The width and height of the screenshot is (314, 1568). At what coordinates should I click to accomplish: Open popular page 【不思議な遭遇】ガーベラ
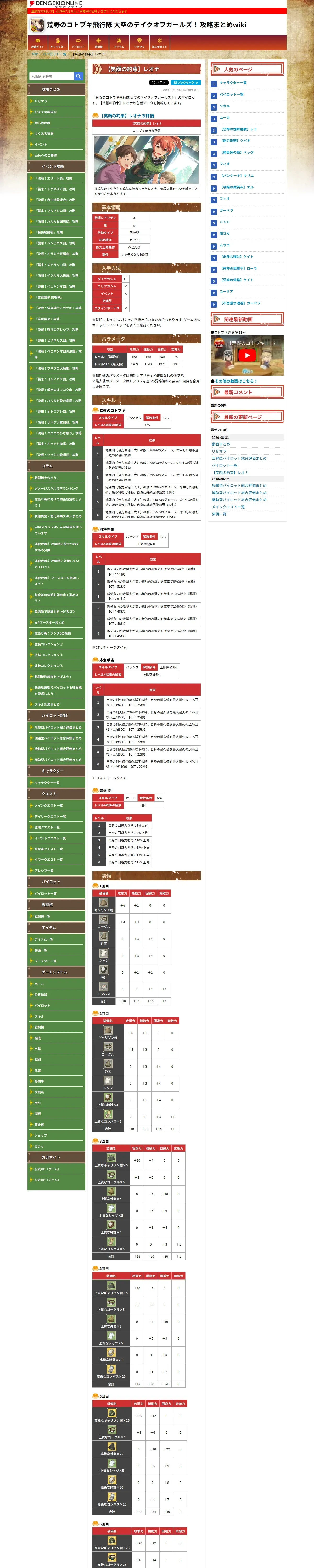click(240, 303)
